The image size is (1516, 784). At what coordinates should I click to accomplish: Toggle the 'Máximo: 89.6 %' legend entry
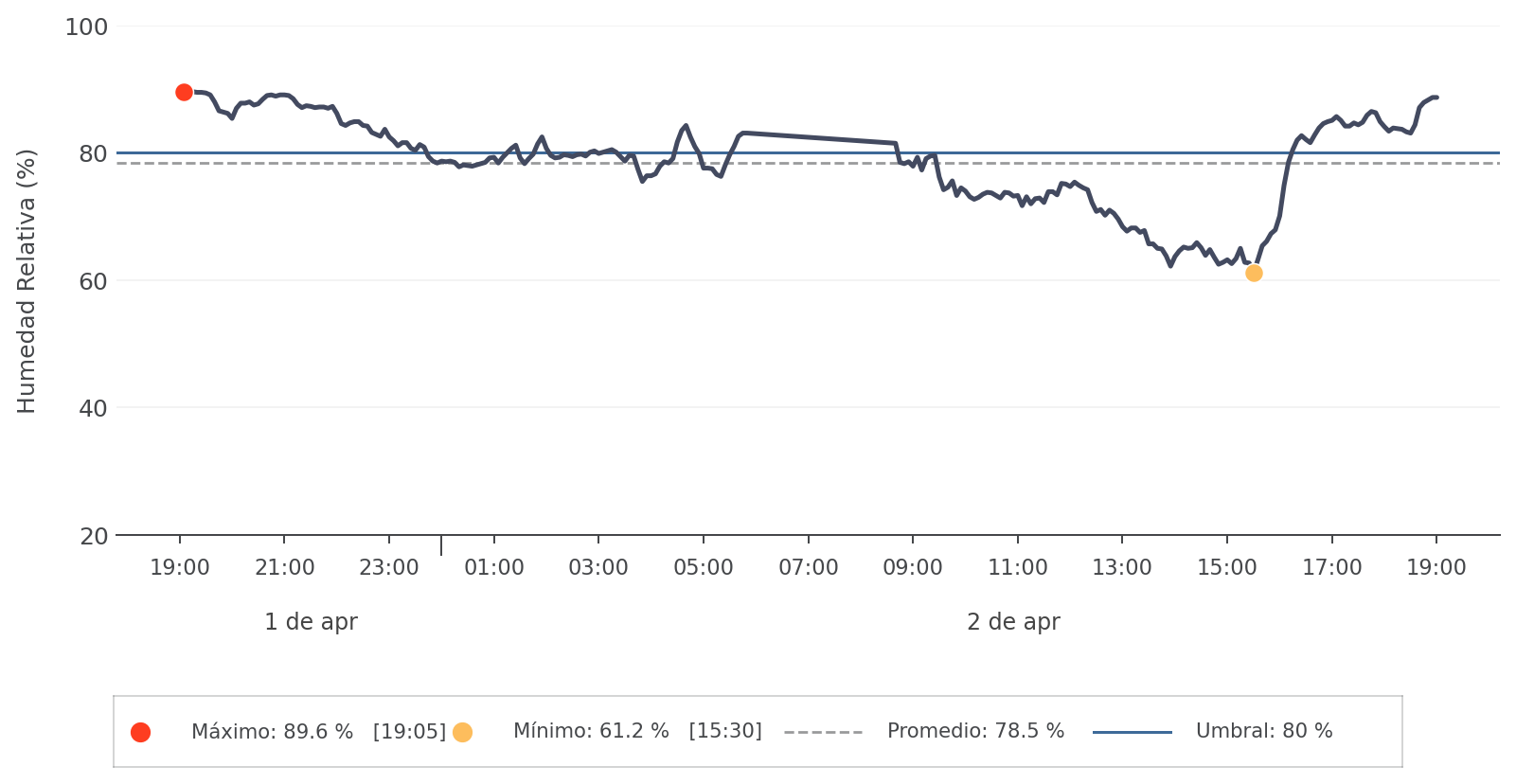point(318,732)
